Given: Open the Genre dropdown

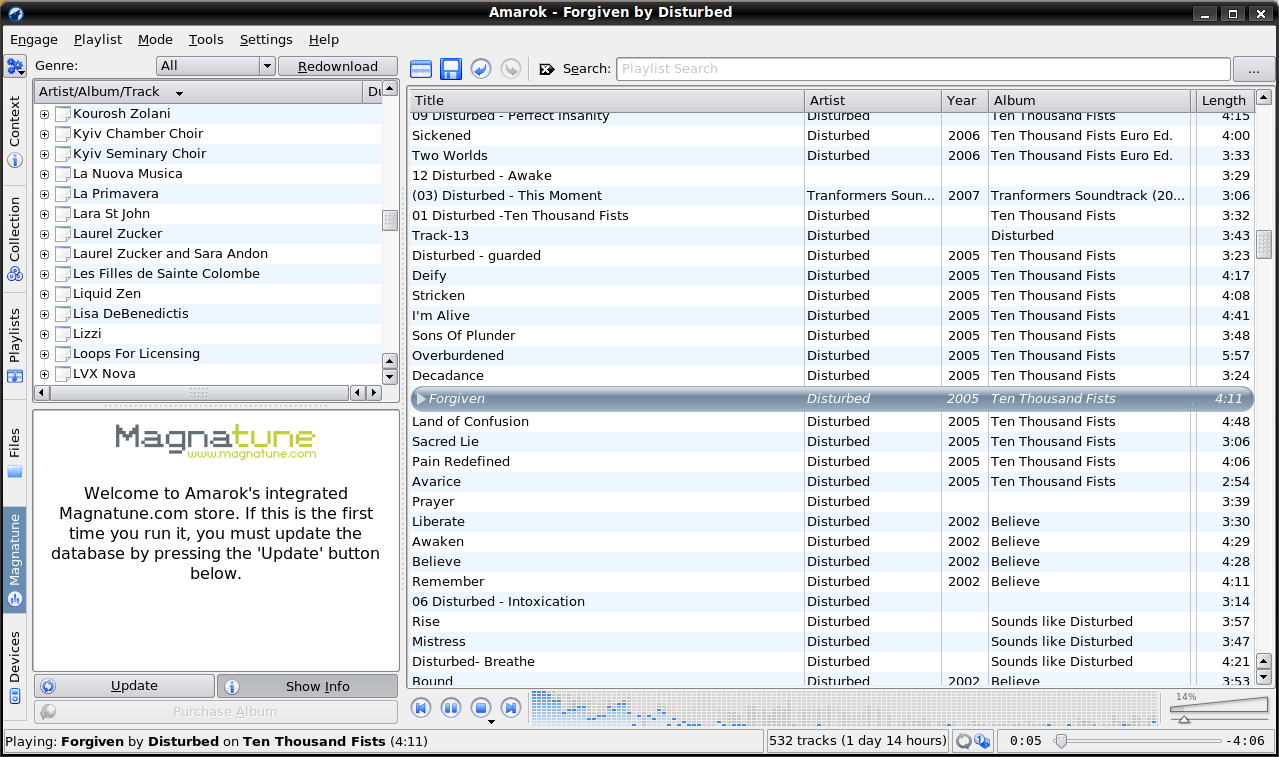Looking at the screenshot, I should tap(216, 66).
